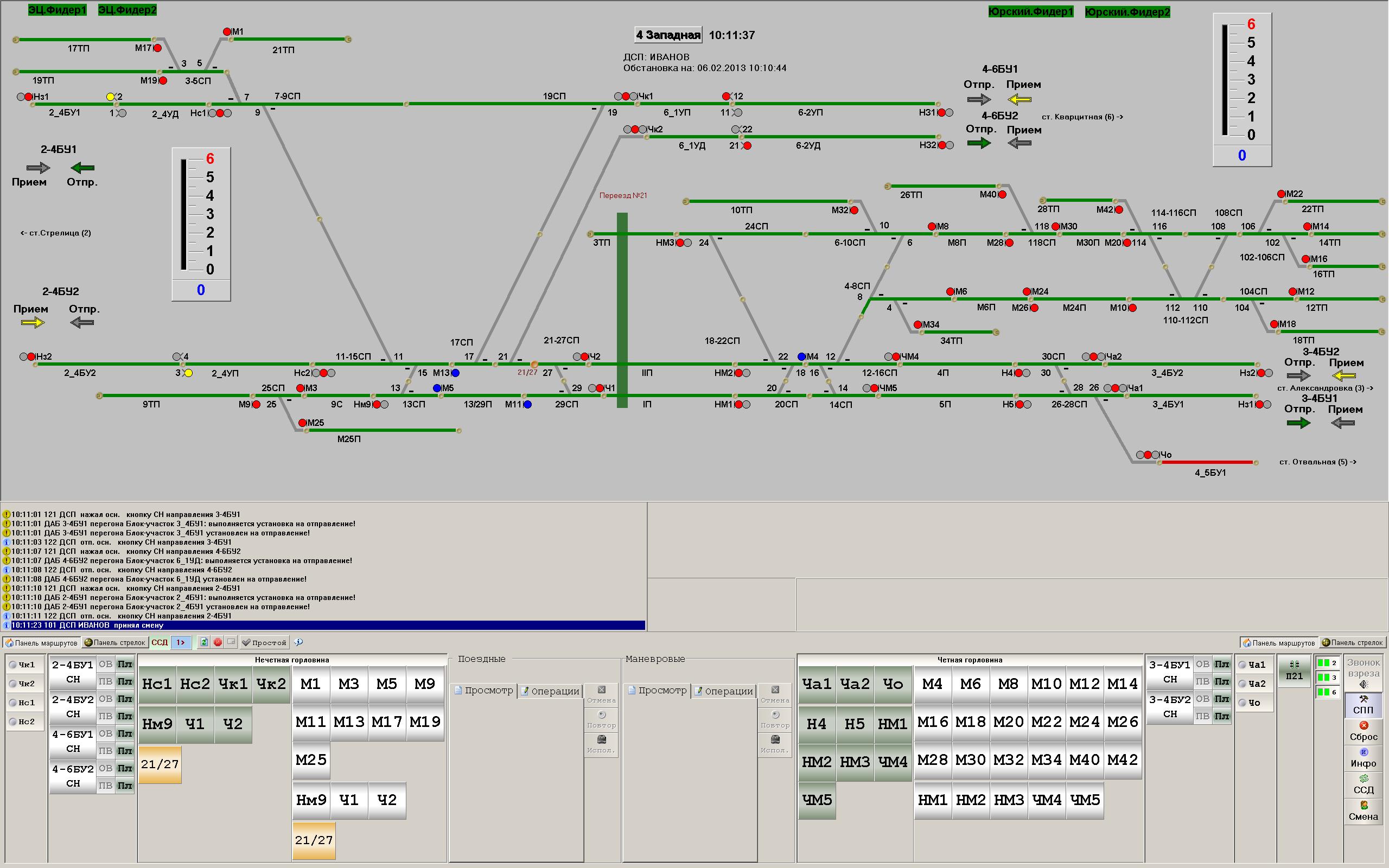The height and width of the screenshot is (868, 1389).
Task: Open the Инфо information button
Action: coord(1363,757)
